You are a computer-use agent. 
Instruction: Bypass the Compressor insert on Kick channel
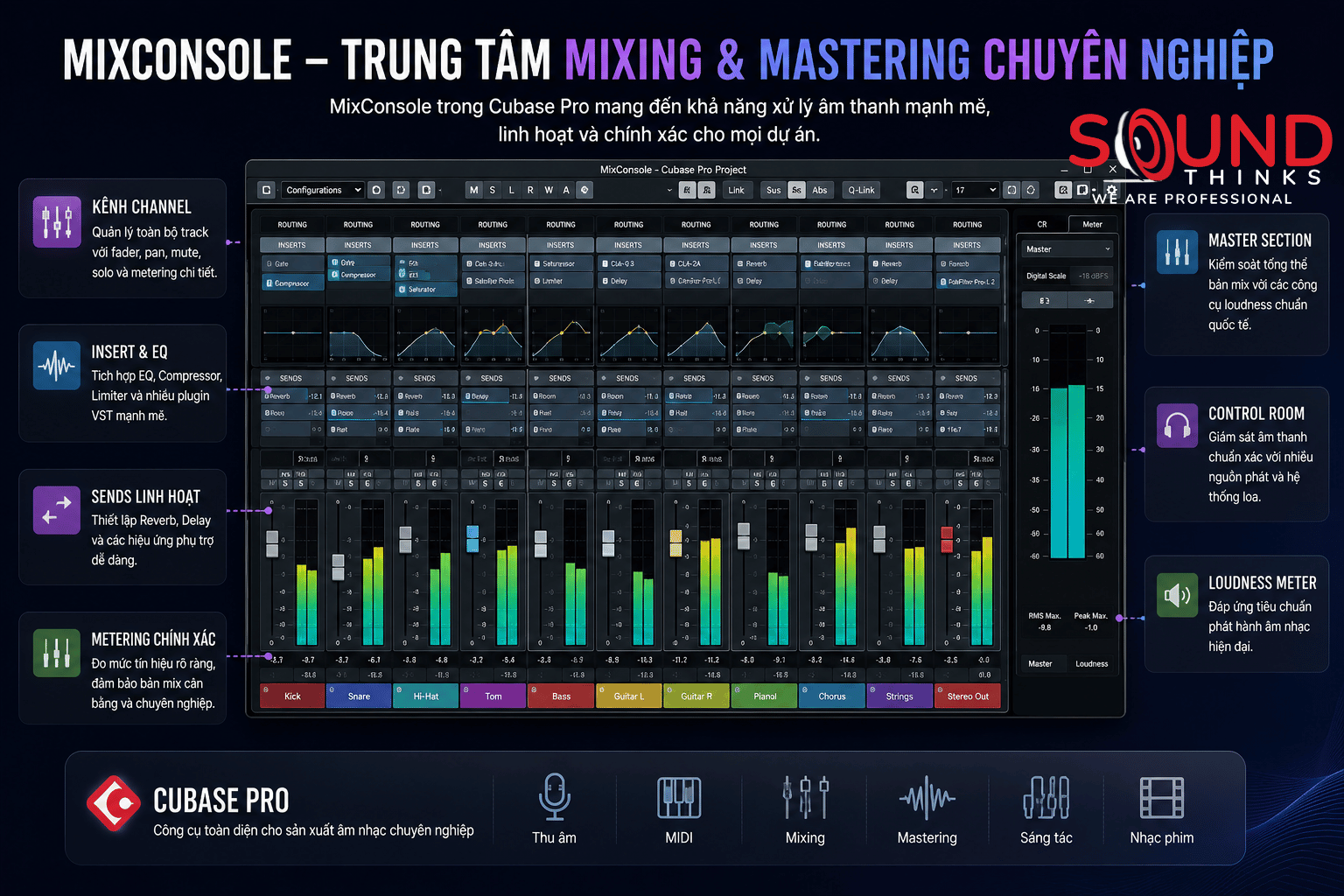tap(269, 283)
